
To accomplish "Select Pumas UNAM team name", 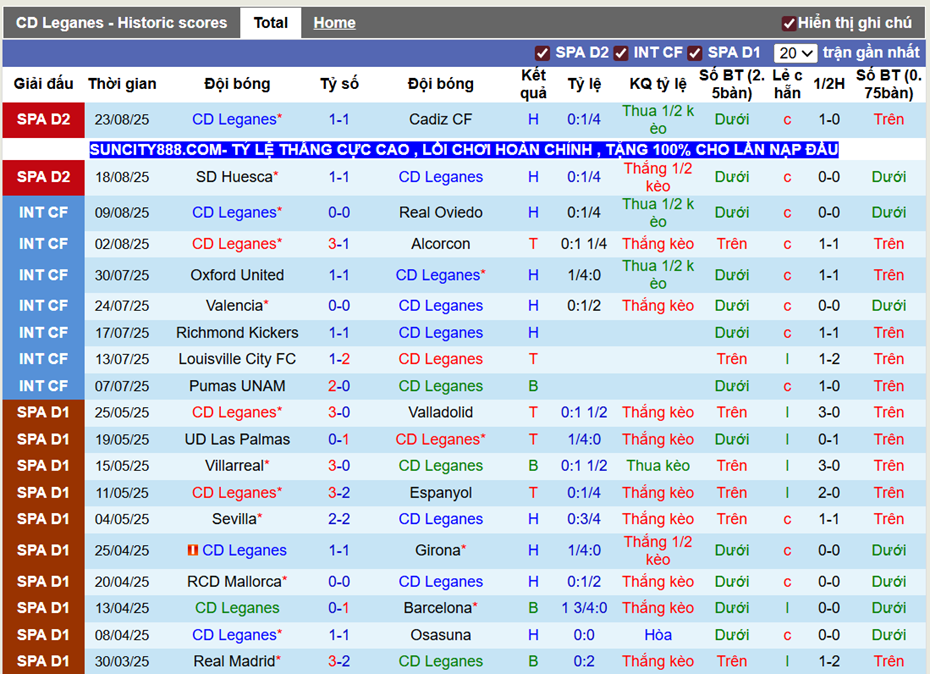I will coord(237,386).
